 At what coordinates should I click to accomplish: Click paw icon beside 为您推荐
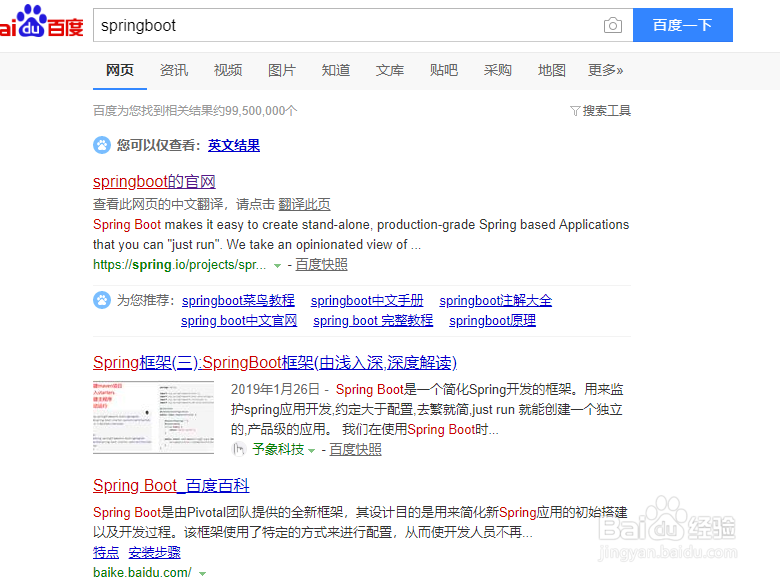tap(102, 300)
